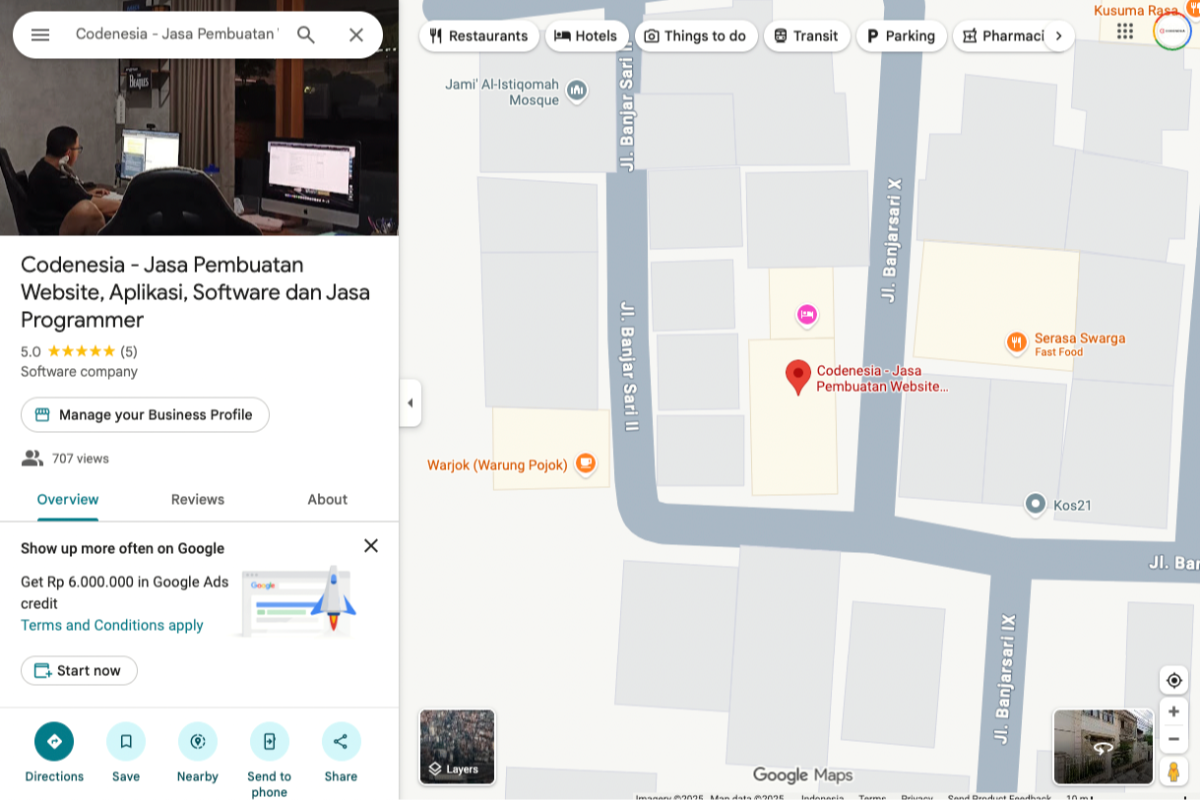This screenshot has width=1200, height=800.
Task: Select Jami' Al-Istiqomah Mosque marker
Action: tap(576, 91)
